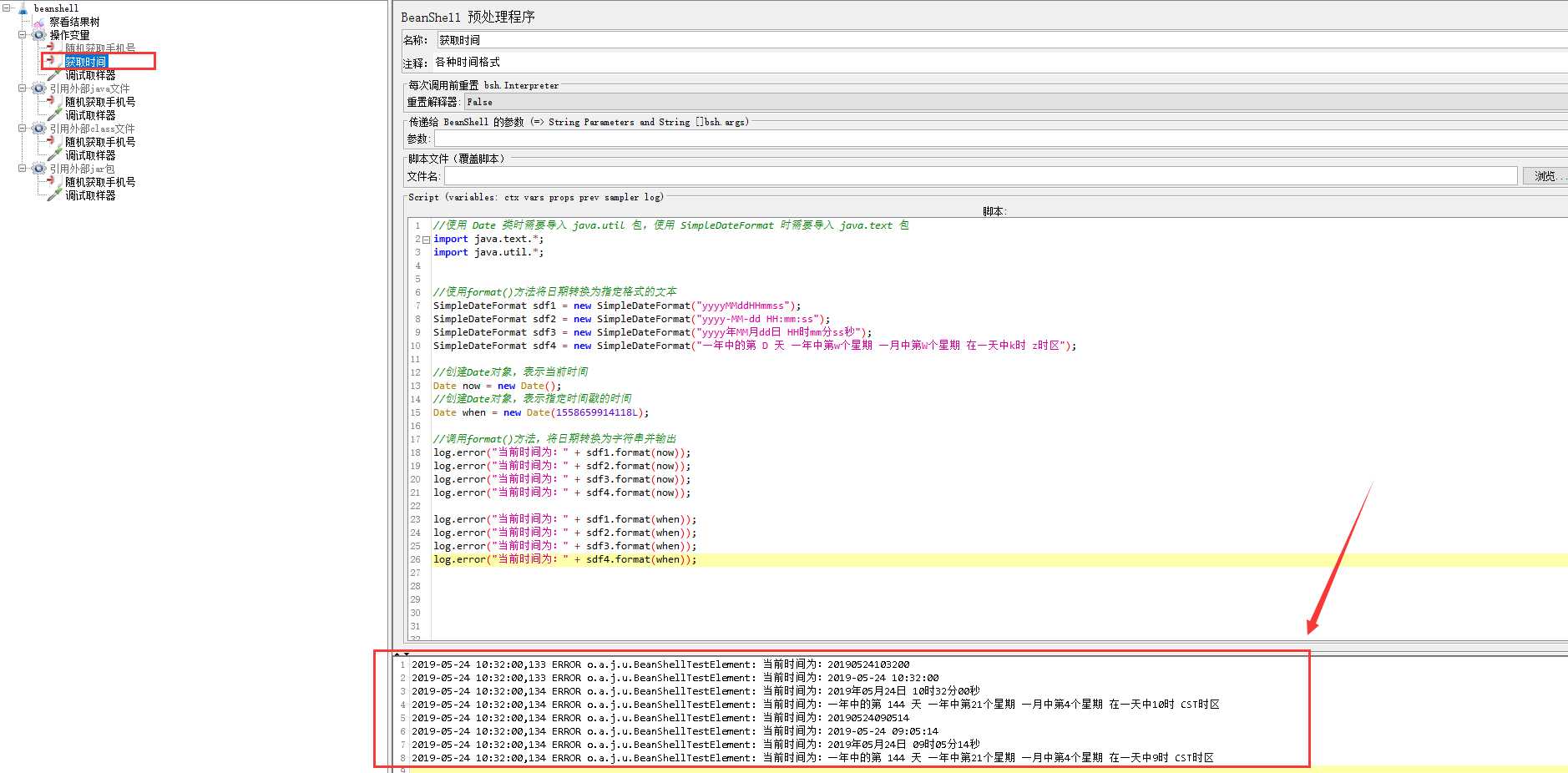The width and height of the screenshot is (1568, 773).
Task: Click the 名称 field containing 获取时间
Action: [x=1002, y=40]
